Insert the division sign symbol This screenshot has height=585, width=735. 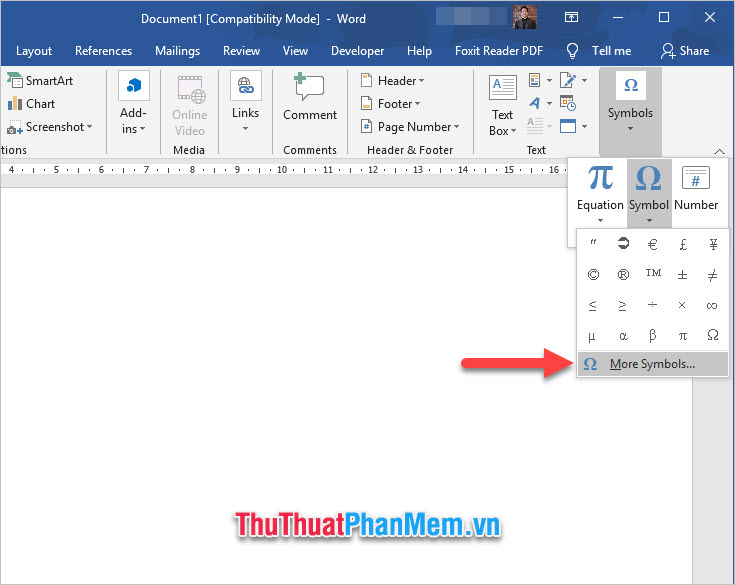652,305
